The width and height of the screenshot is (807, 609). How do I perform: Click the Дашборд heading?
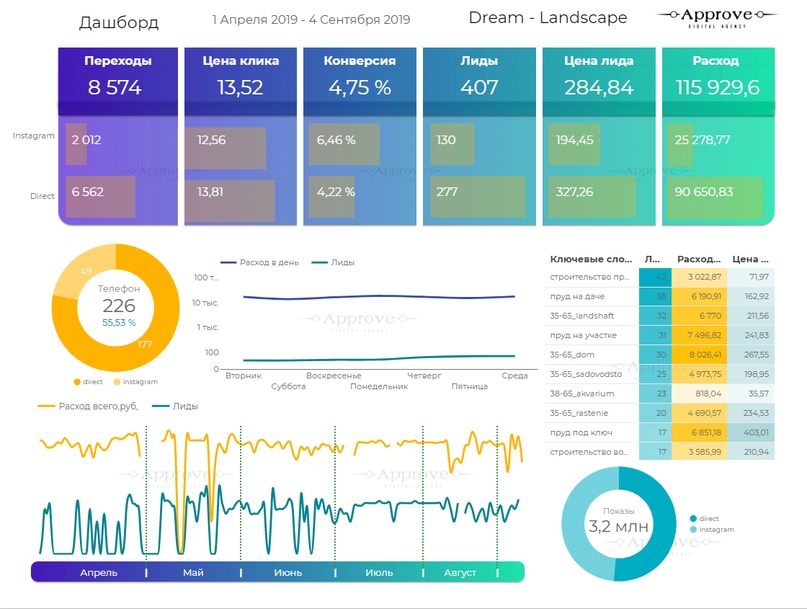coord(119,23)
